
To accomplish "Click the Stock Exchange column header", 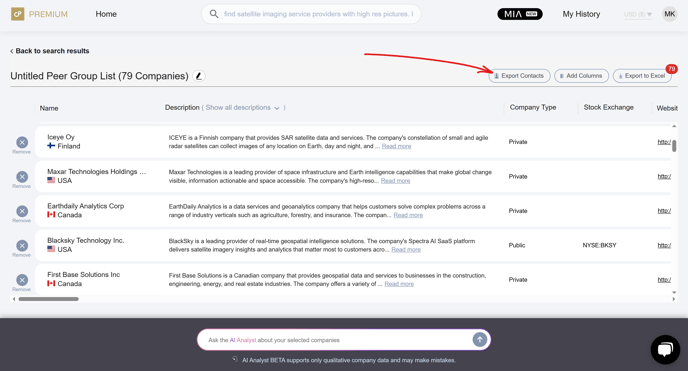I will coord(608,107).
